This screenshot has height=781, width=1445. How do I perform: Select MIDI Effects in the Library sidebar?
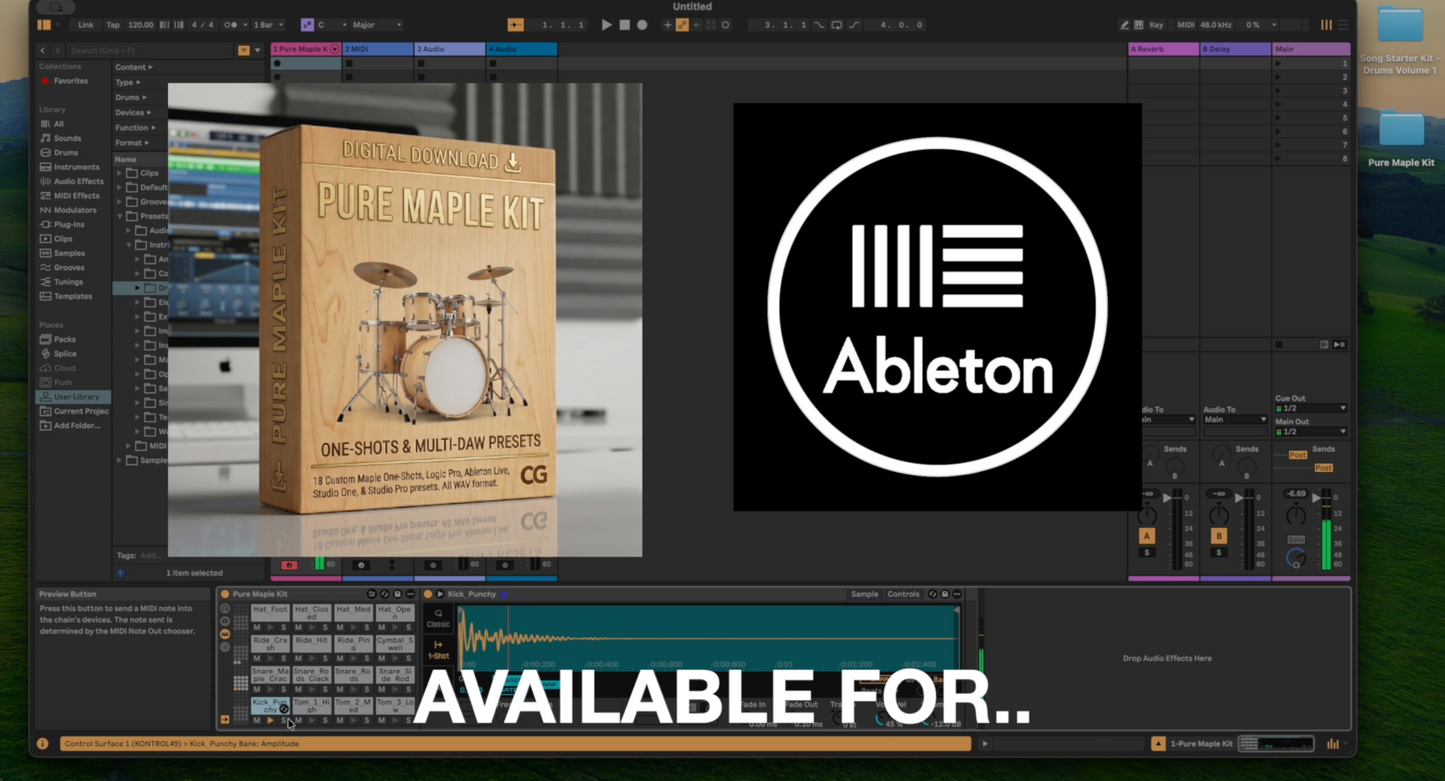[x=76, y=196]
